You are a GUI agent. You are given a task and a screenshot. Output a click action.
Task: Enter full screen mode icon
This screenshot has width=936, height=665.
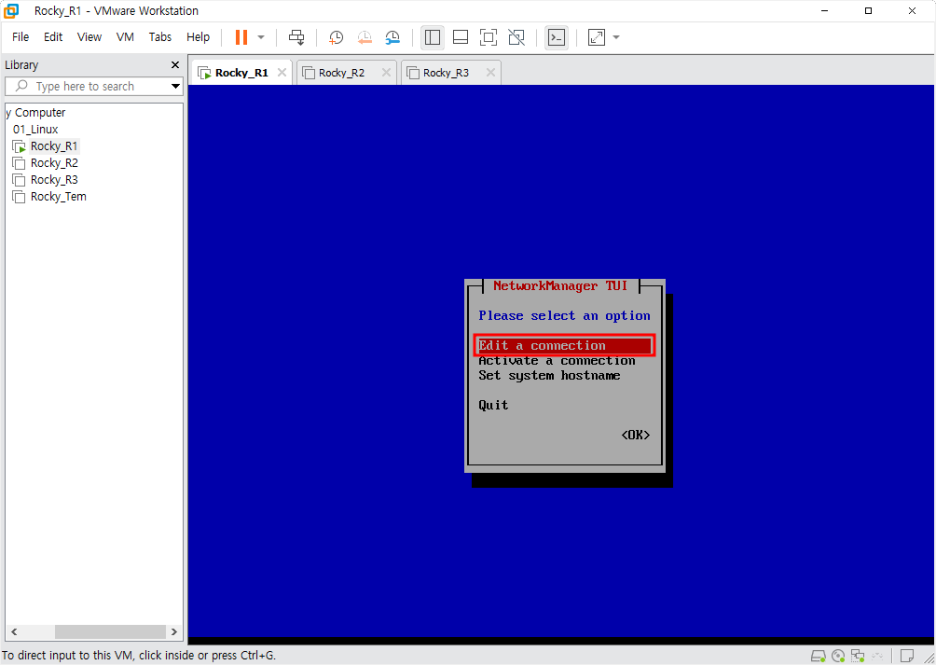(x=488, y=38)
